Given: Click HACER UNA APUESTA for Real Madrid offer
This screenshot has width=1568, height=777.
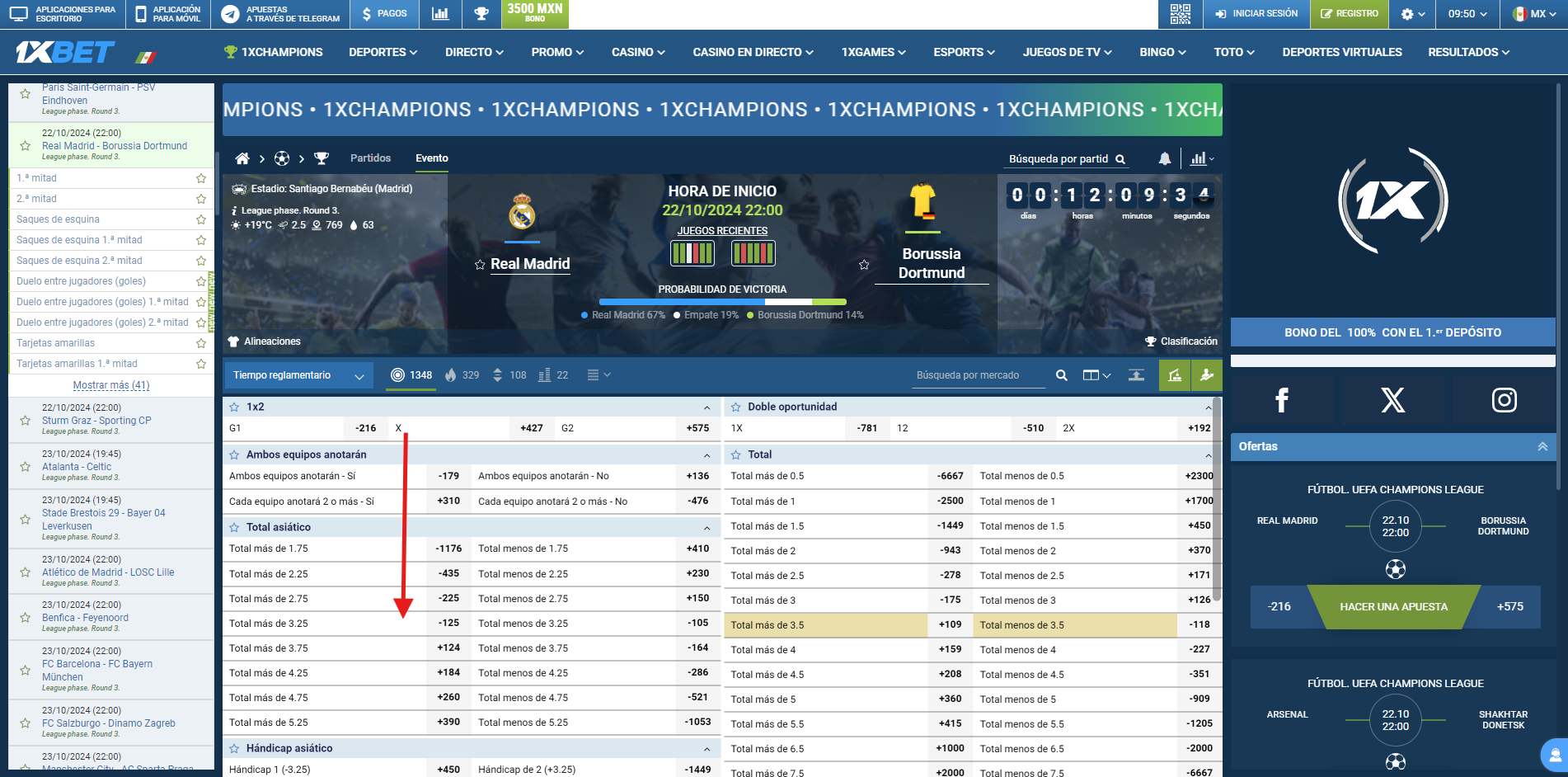Looking at the screenshot, I should [1394, 607].
